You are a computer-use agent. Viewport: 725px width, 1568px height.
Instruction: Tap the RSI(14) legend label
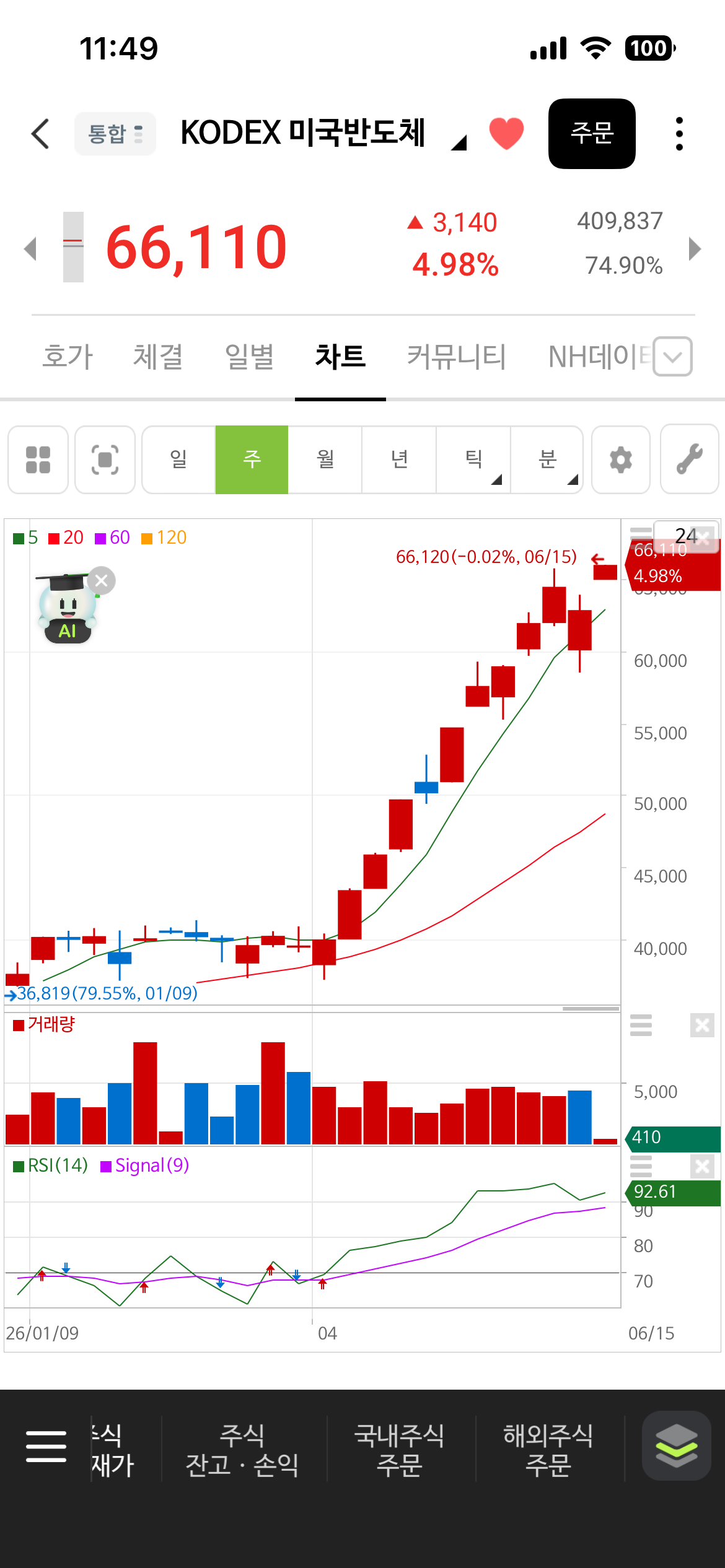[x=51, y=1165]
